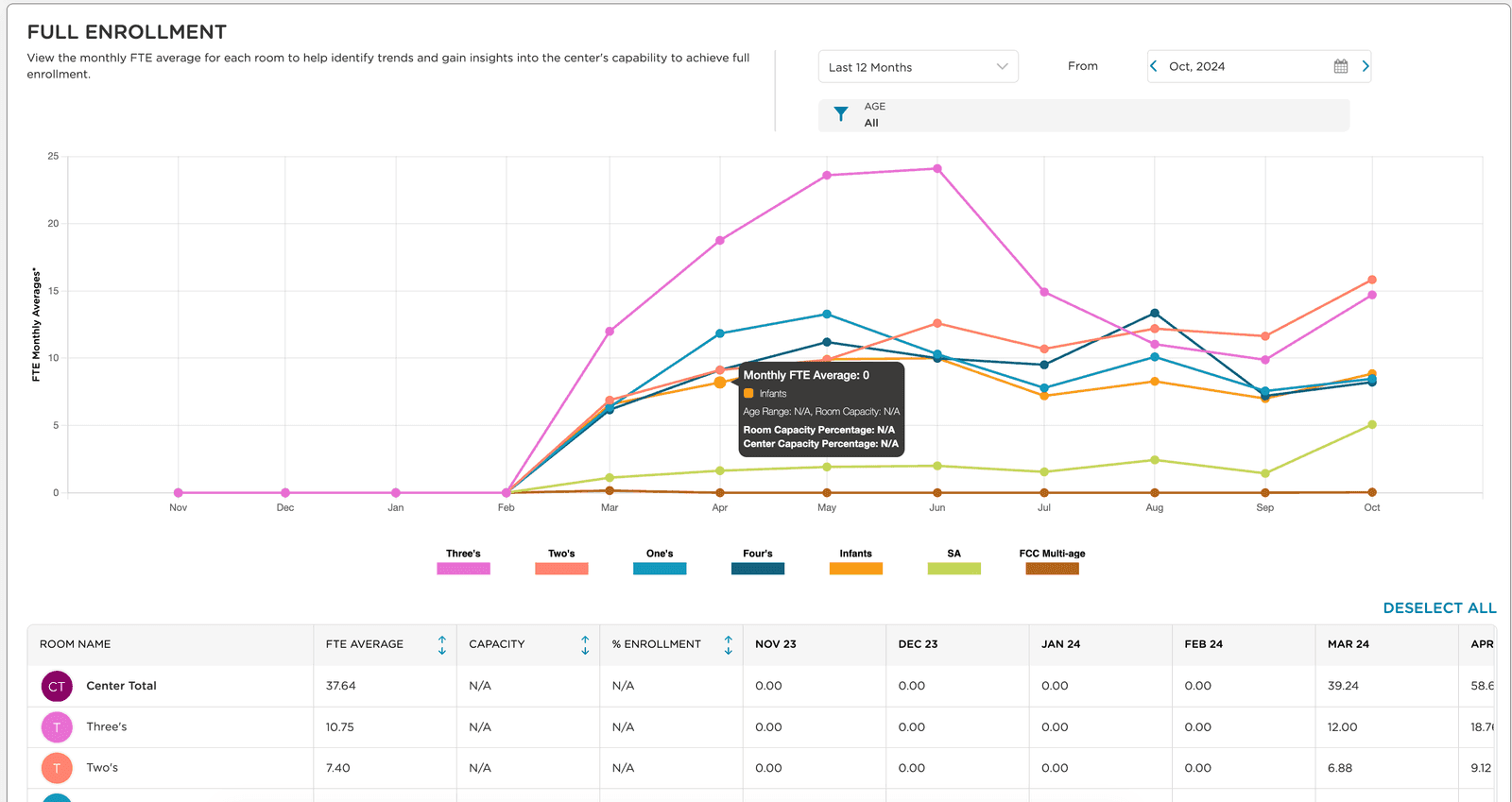Click the Three's room T avatar
Viewport: 1512px width, 802px height.
click(x=57, y=727)
